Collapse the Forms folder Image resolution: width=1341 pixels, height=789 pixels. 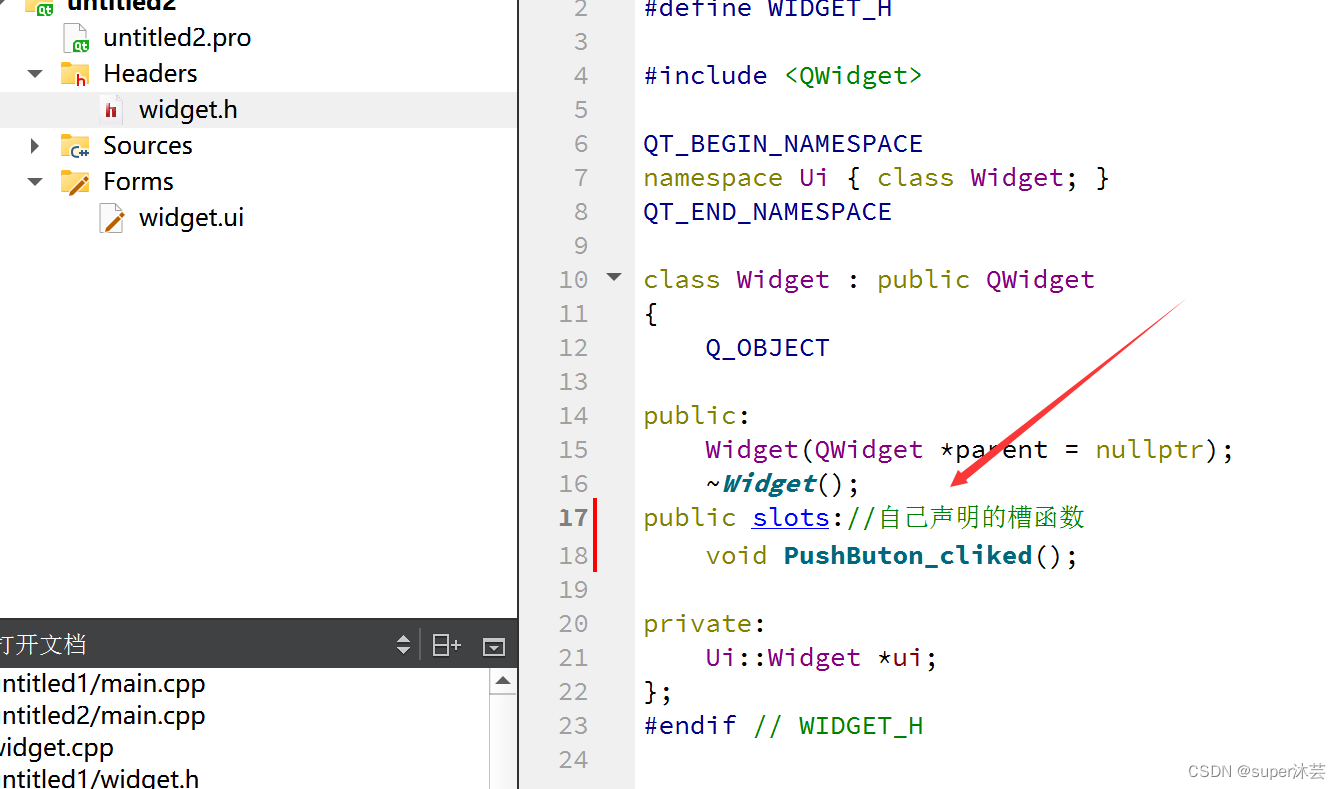(36, 182)
